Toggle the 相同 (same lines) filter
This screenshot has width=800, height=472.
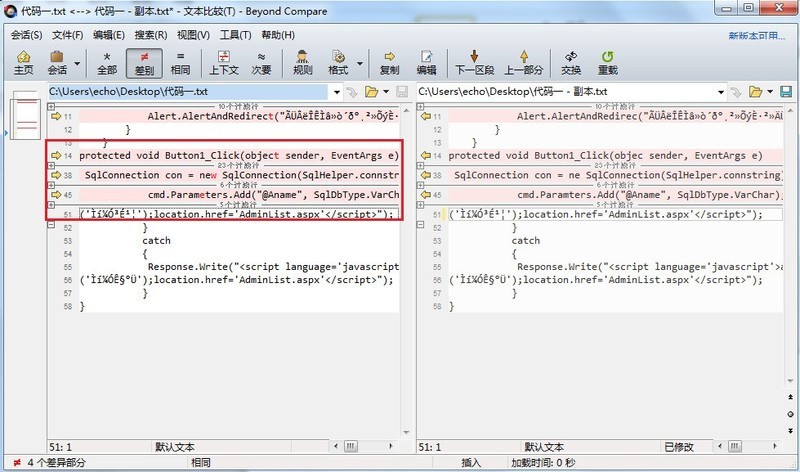(180, 62)
